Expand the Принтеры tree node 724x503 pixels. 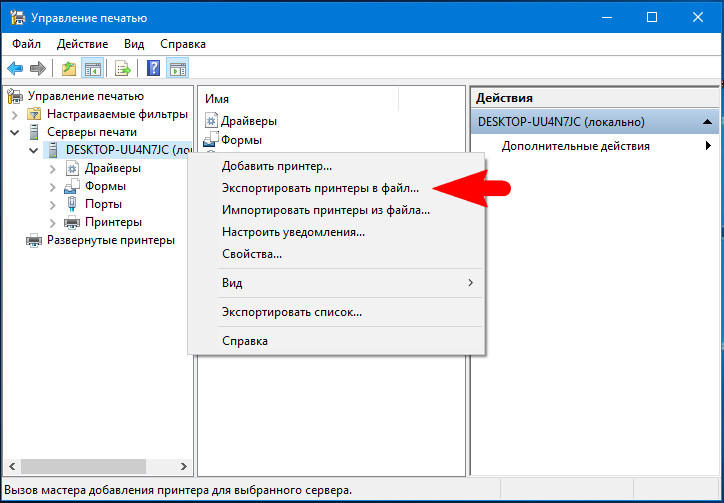pos(53,223)
